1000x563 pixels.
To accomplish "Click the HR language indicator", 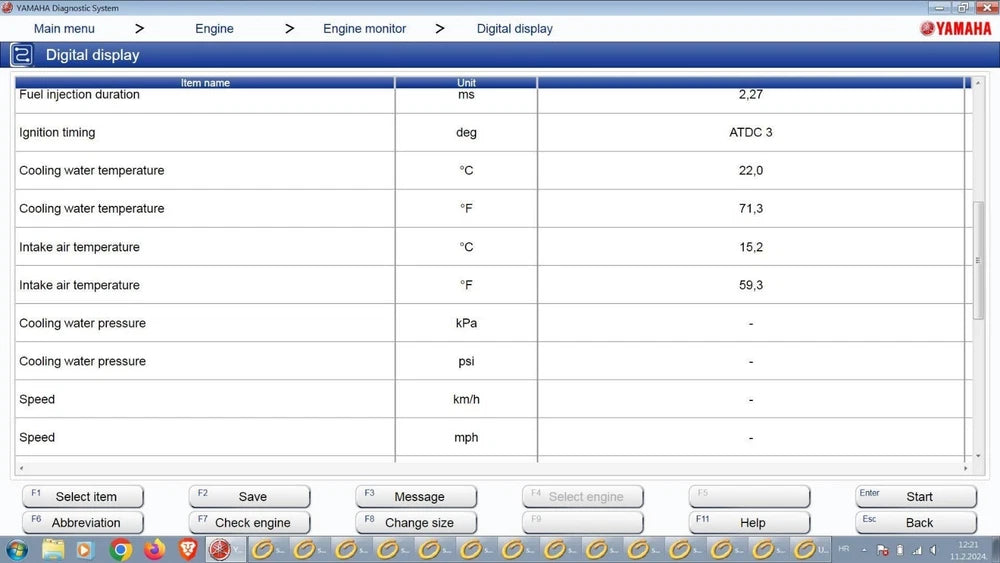I will point(844,549).
